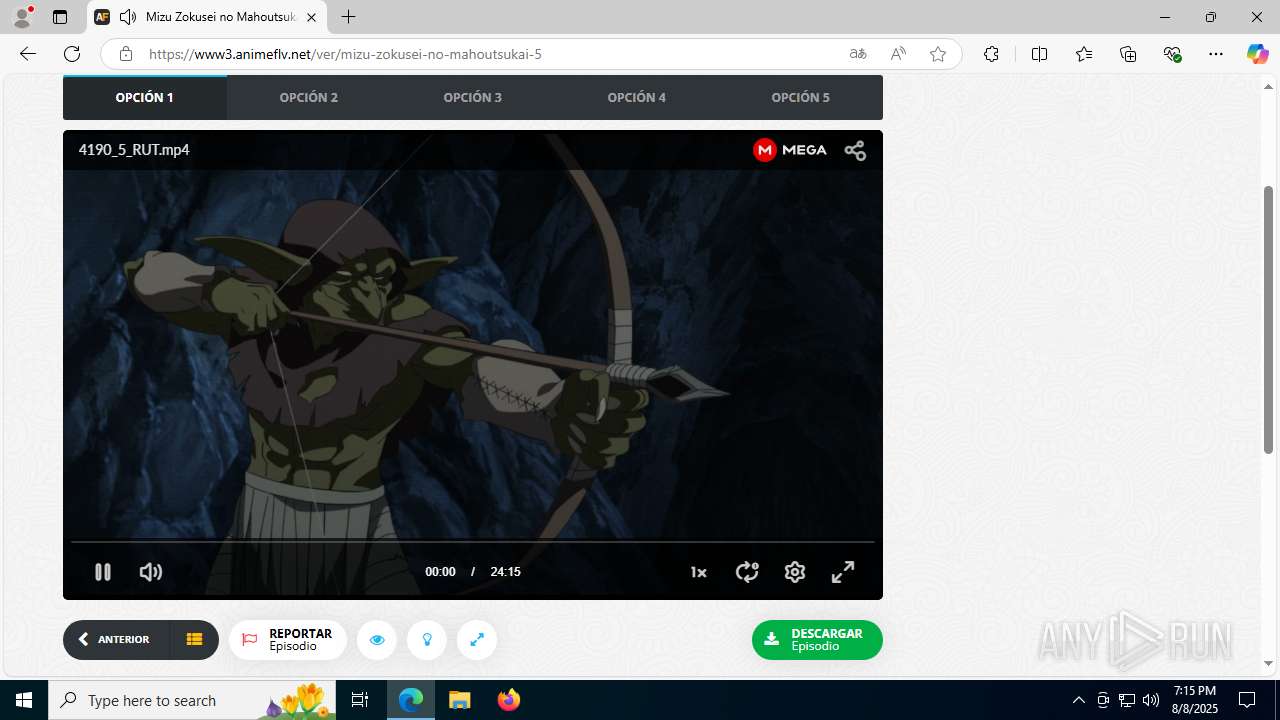Open taskbar clock showing 7:15 PM
Image resolution: width=1280 pixels, height=720 pixels.
tap(1195, 700)
